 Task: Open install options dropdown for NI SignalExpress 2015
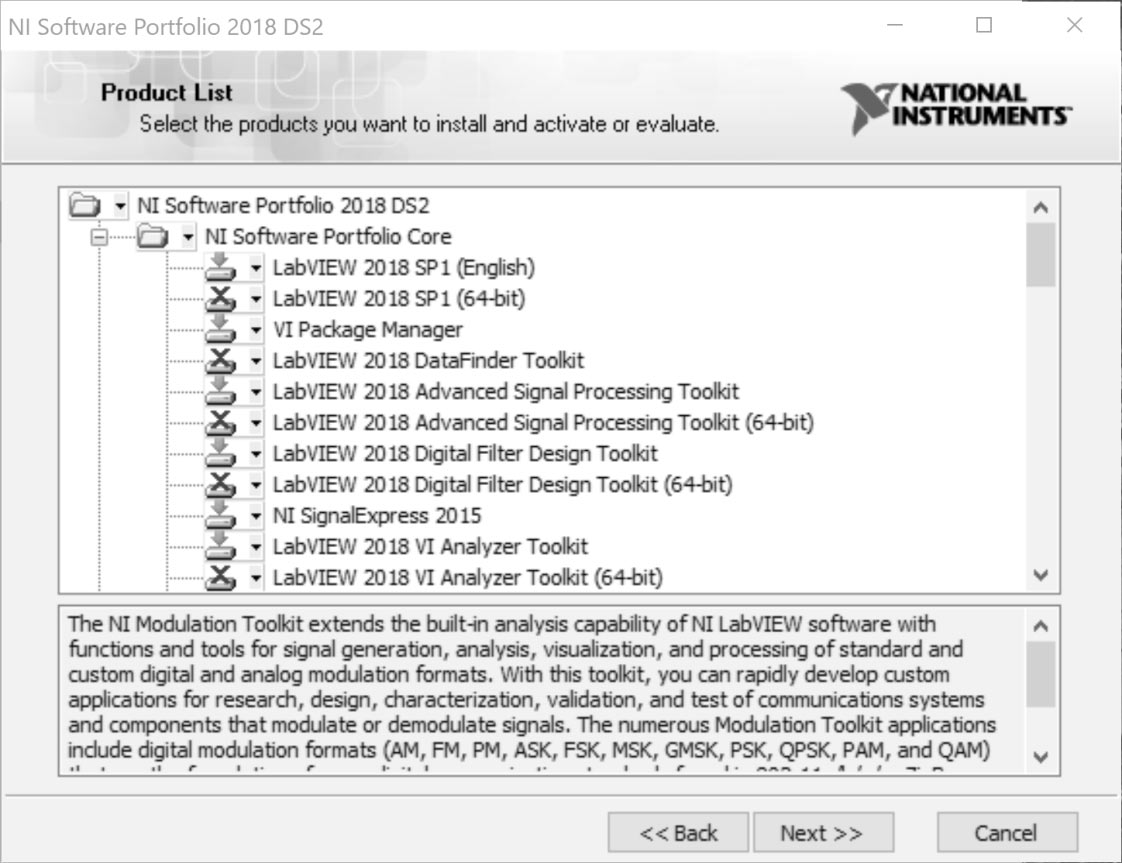click(256, 517)
